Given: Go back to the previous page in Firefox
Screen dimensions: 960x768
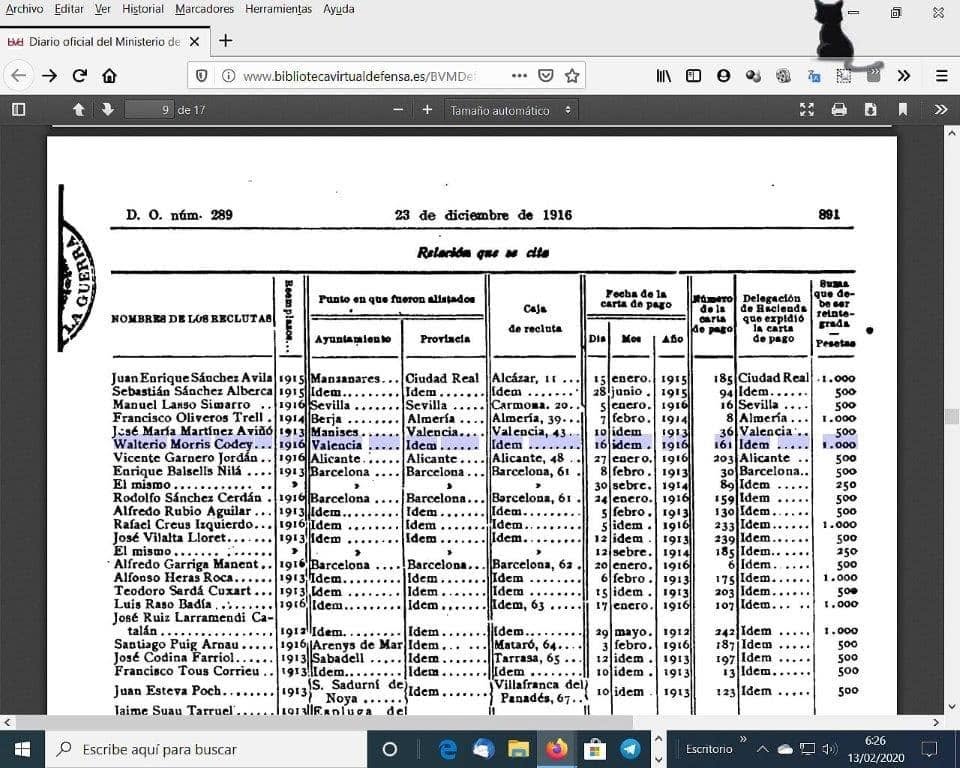Looking at the screenshot, I should click(x=18, y=76).
